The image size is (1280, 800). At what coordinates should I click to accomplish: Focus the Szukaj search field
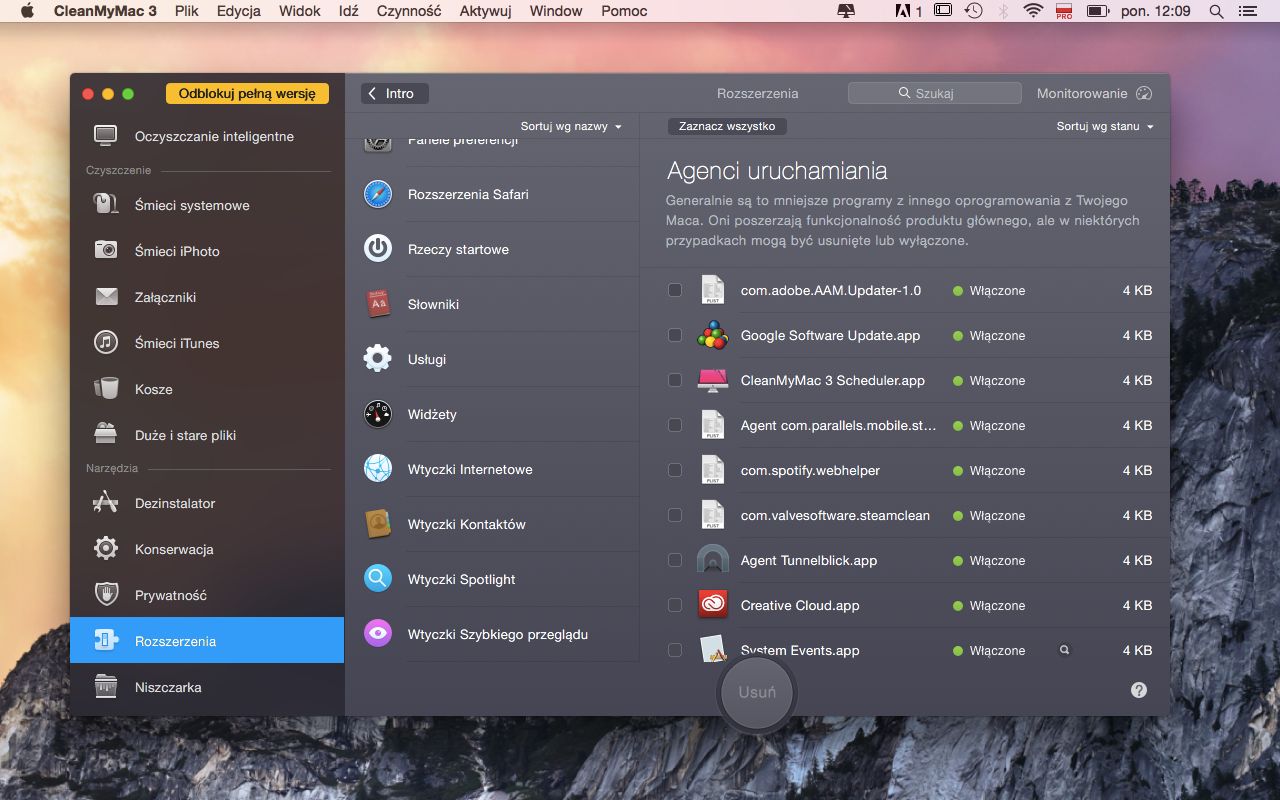click(934, 93)
